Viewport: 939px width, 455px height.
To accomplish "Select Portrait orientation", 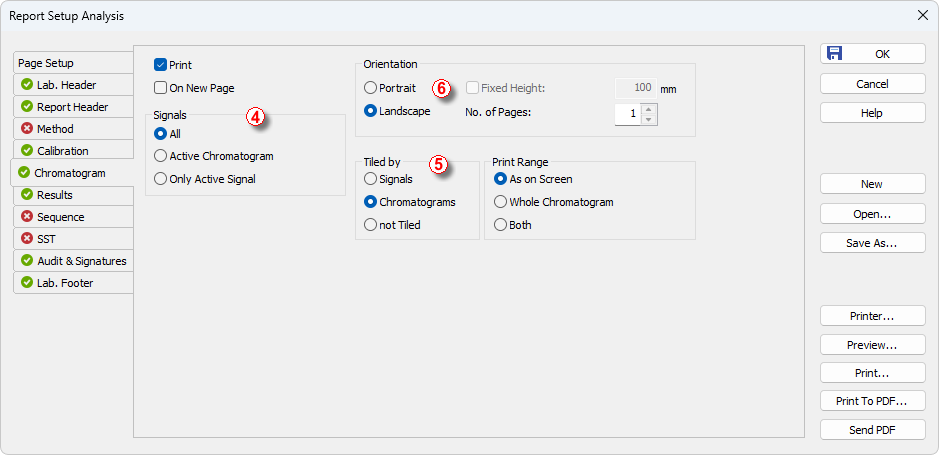I will pyautogui.click(x=371, y=88).
